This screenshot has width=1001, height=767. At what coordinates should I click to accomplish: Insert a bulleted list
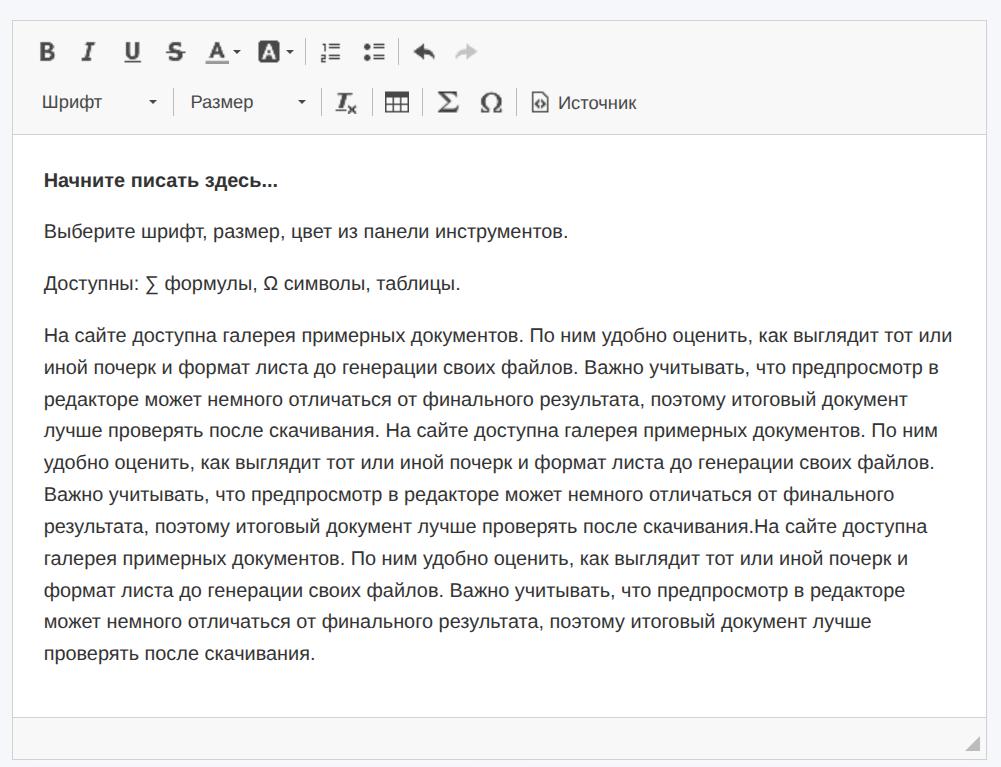click(x=375, y=51)
